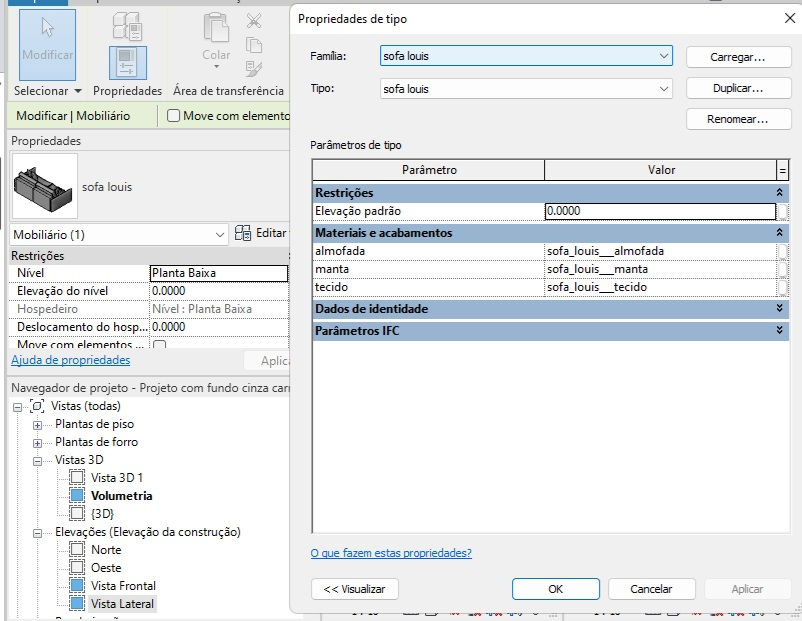Click the Nível value field Planta Baixa
Viewport: 802px width, 621px height.
click(219, 273)
